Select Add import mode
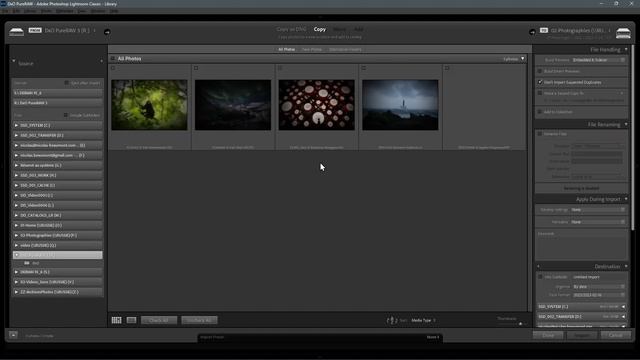Viewport: 640px width, 360px height. click(358, 29)
